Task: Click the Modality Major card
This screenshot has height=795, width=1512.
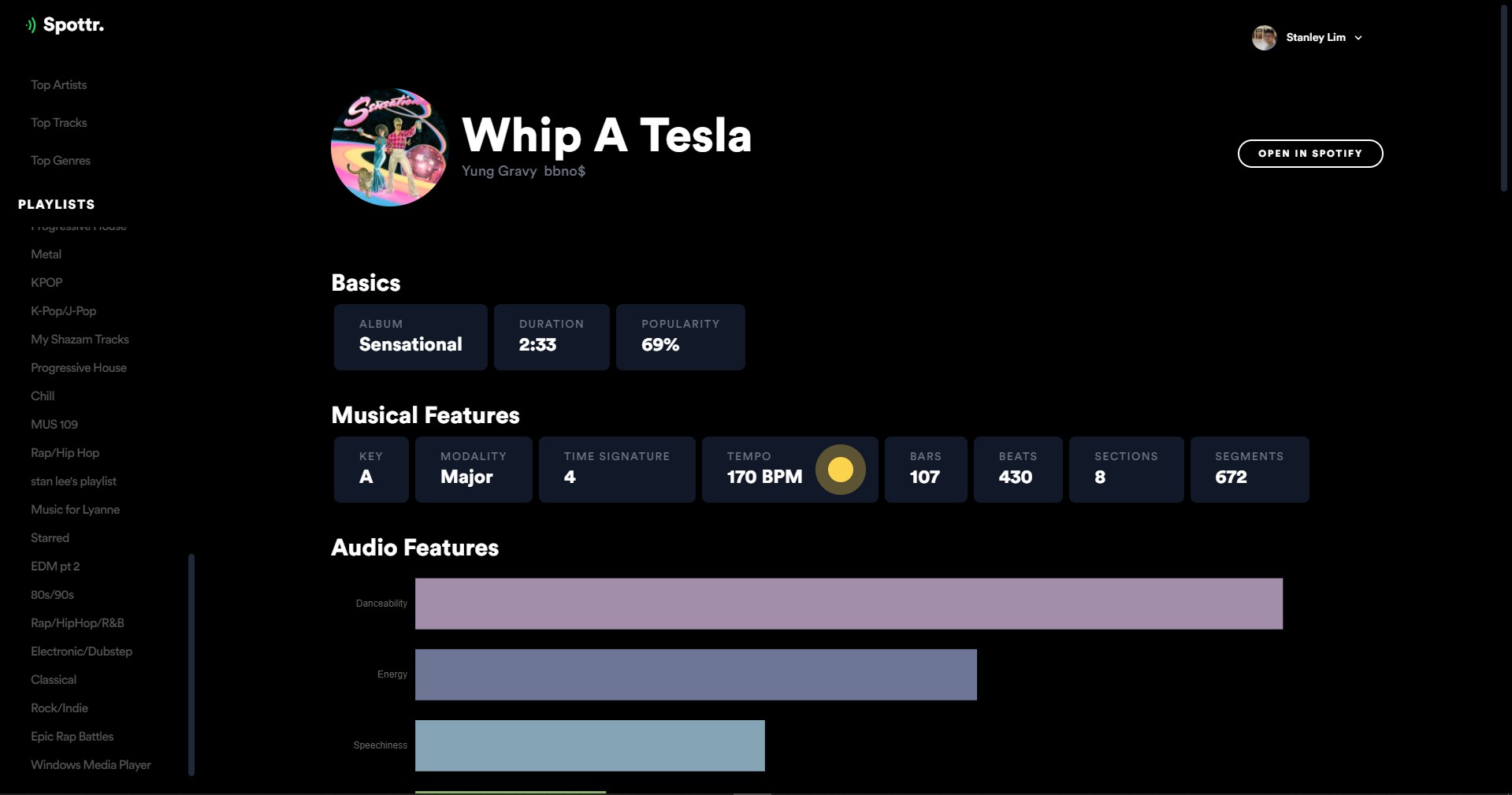Action: pos(474,470)
